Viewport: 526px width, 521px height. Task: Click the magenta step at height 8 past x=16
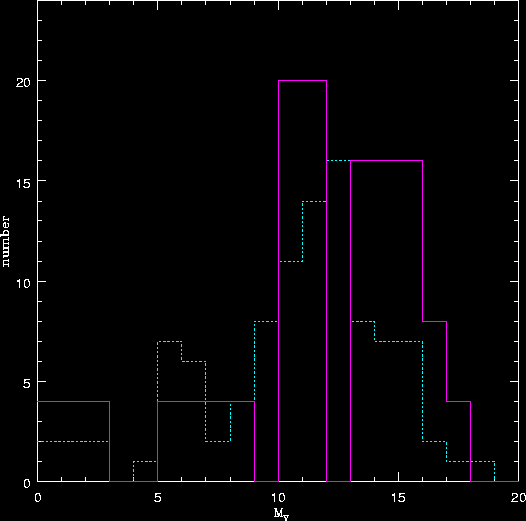coord(434,321)
